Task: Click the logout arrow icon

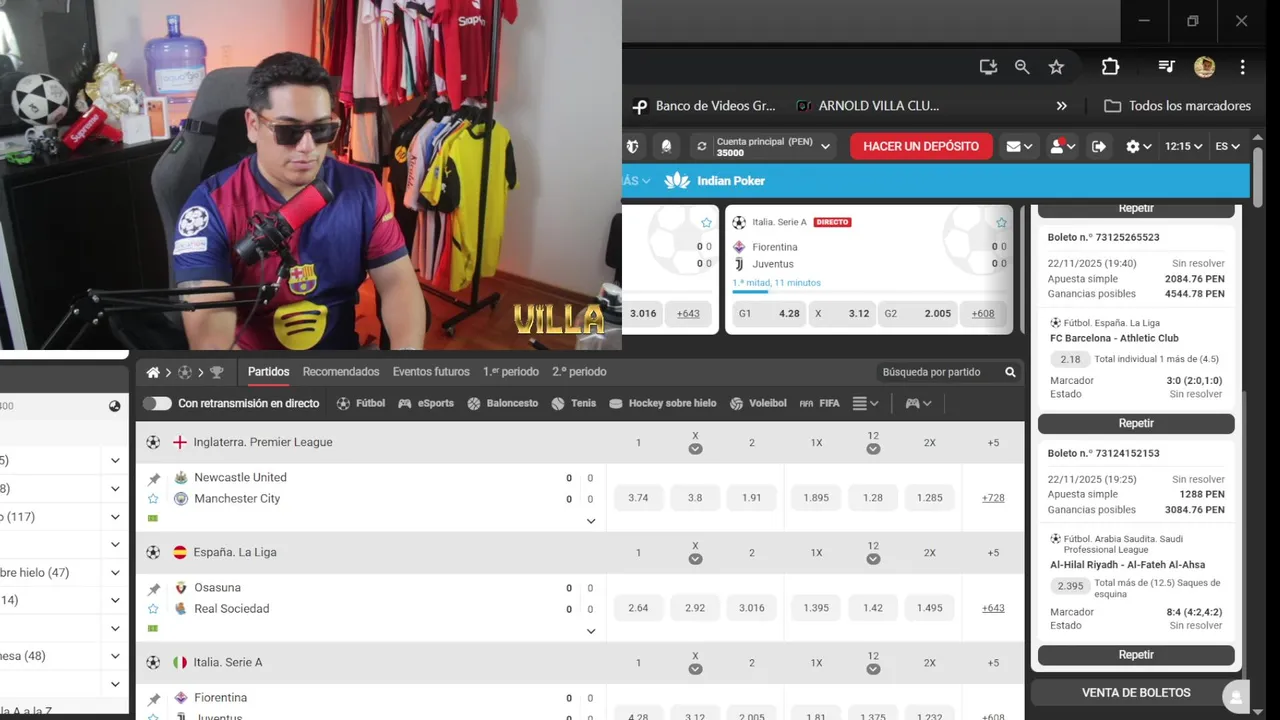Action: [x=1099, y=146]
